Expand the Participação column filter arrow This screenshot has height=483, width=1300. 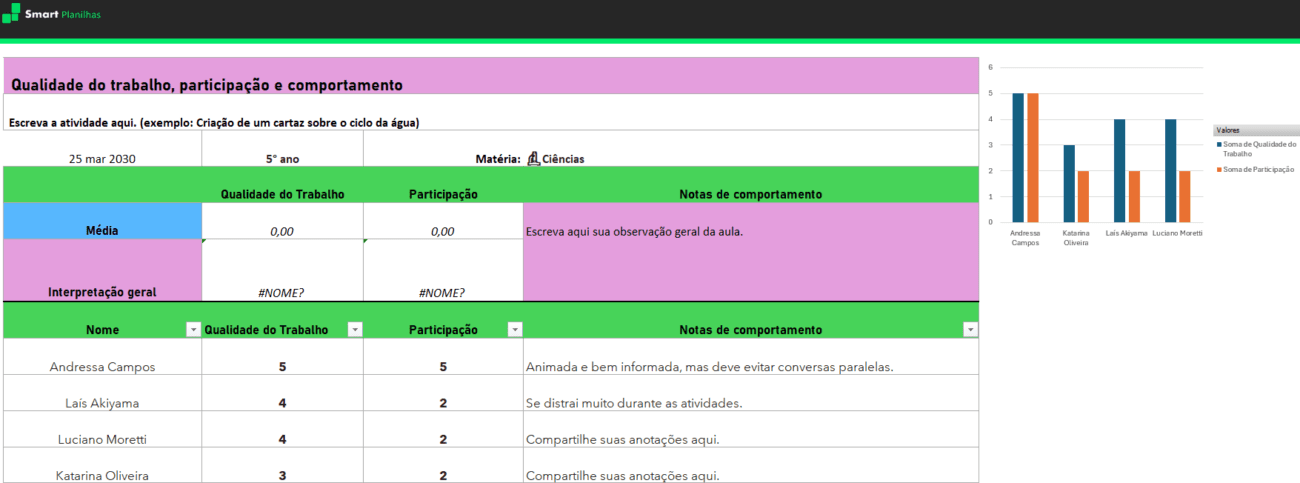pos(515,330)
